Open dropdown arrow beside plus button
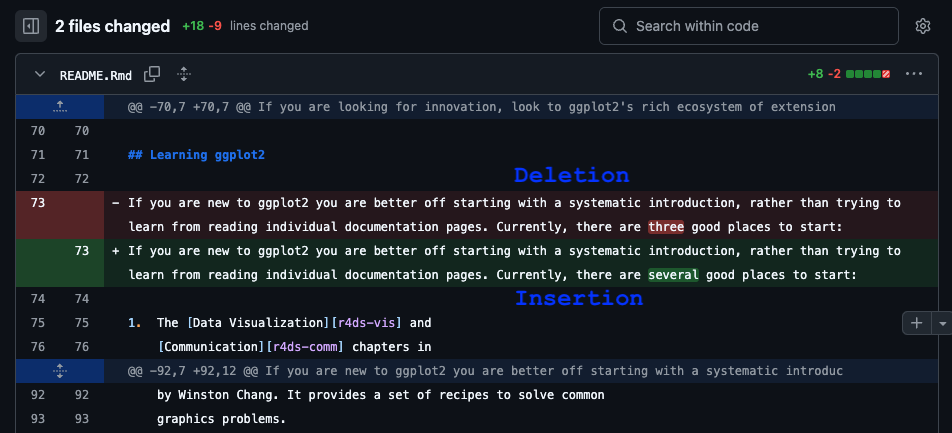Image resolution: width=952 pixels, height=433 pixels. click(941, 323)
